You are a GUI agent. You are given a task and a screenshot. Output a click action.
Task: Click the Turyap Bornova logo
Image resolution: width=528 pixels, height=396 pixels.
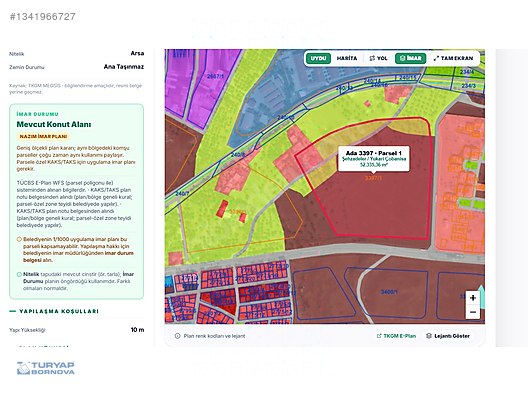point(46,368)
